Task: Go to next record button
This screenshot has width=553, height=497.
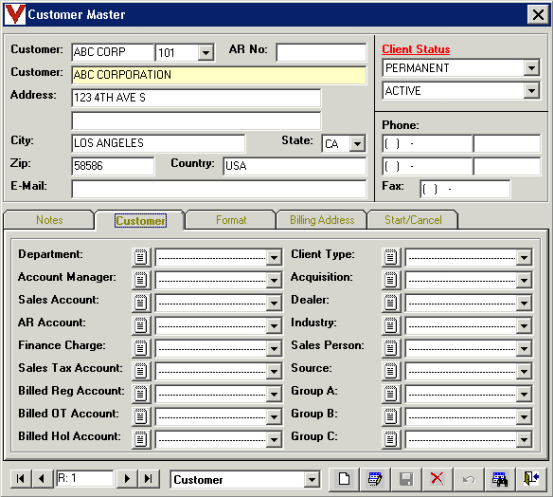Action: (127, 479)
